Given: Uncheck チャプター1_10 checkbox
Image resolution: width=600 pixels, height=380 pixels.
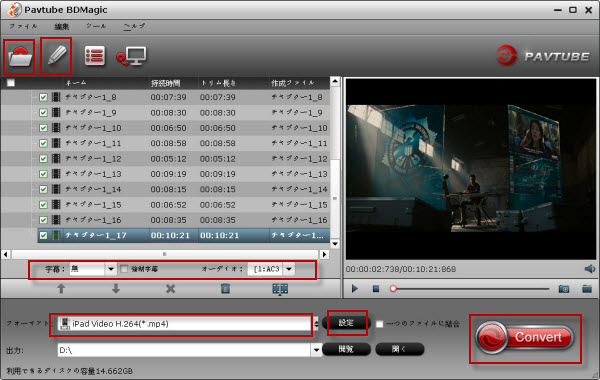Looking at the screenshot, I should (x=43, y=128).
